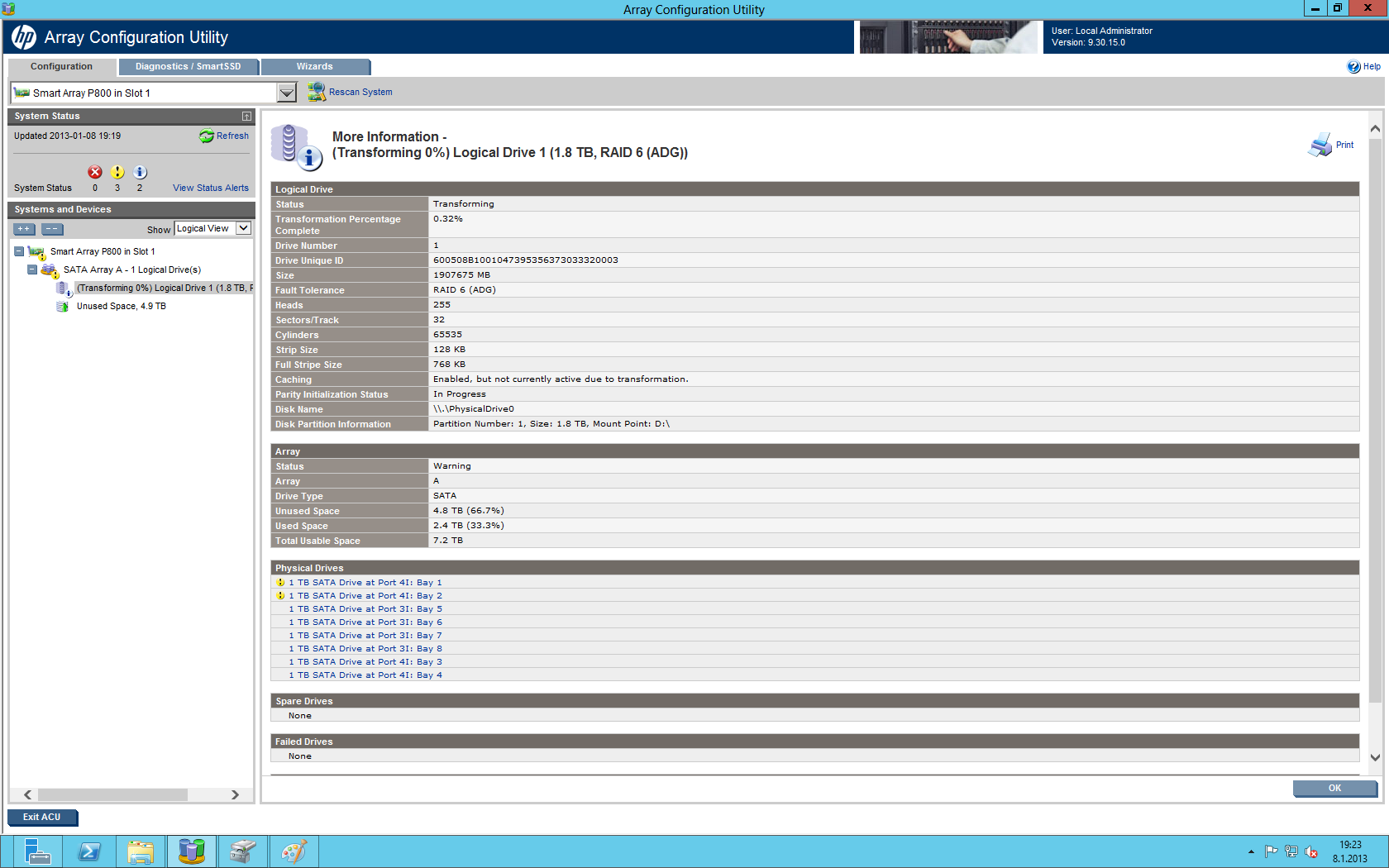The height and width of the screenshot is (868, 1389).
Task: Collapse the System Status panel
Action: pyautogui.click(x=246, y=117)
